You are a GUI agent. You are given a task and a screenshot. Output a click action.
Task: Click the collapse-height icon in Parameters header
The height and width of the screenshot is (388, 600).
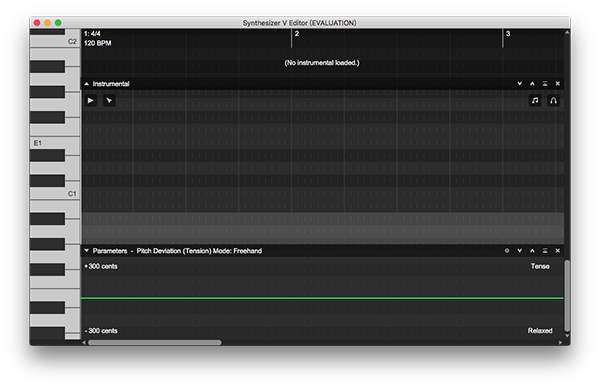pos(545,251)
